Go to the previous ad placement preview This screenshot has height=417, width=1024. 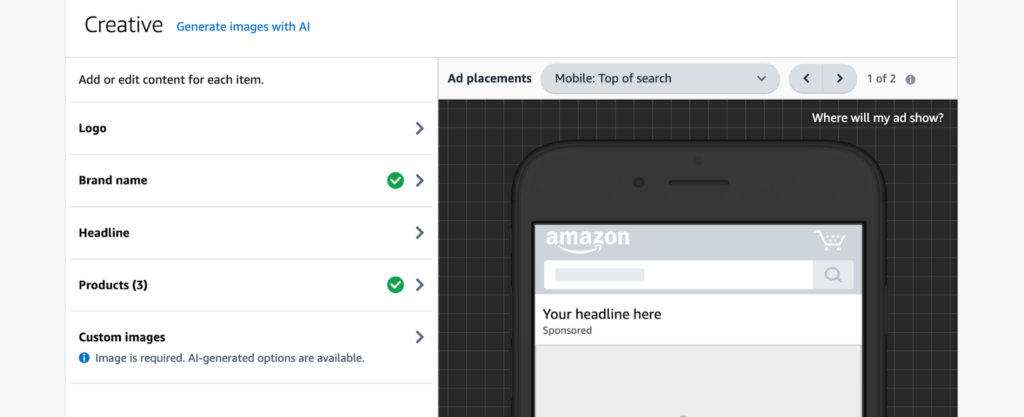807,78
